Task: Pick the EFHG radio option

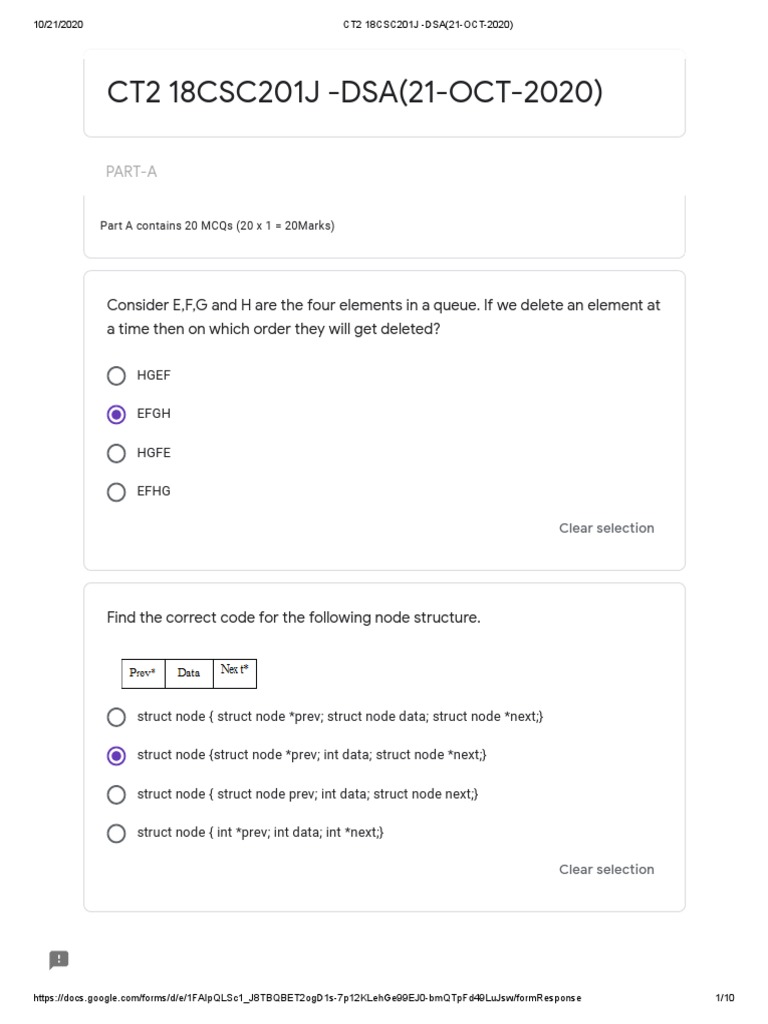Action: 117,492
